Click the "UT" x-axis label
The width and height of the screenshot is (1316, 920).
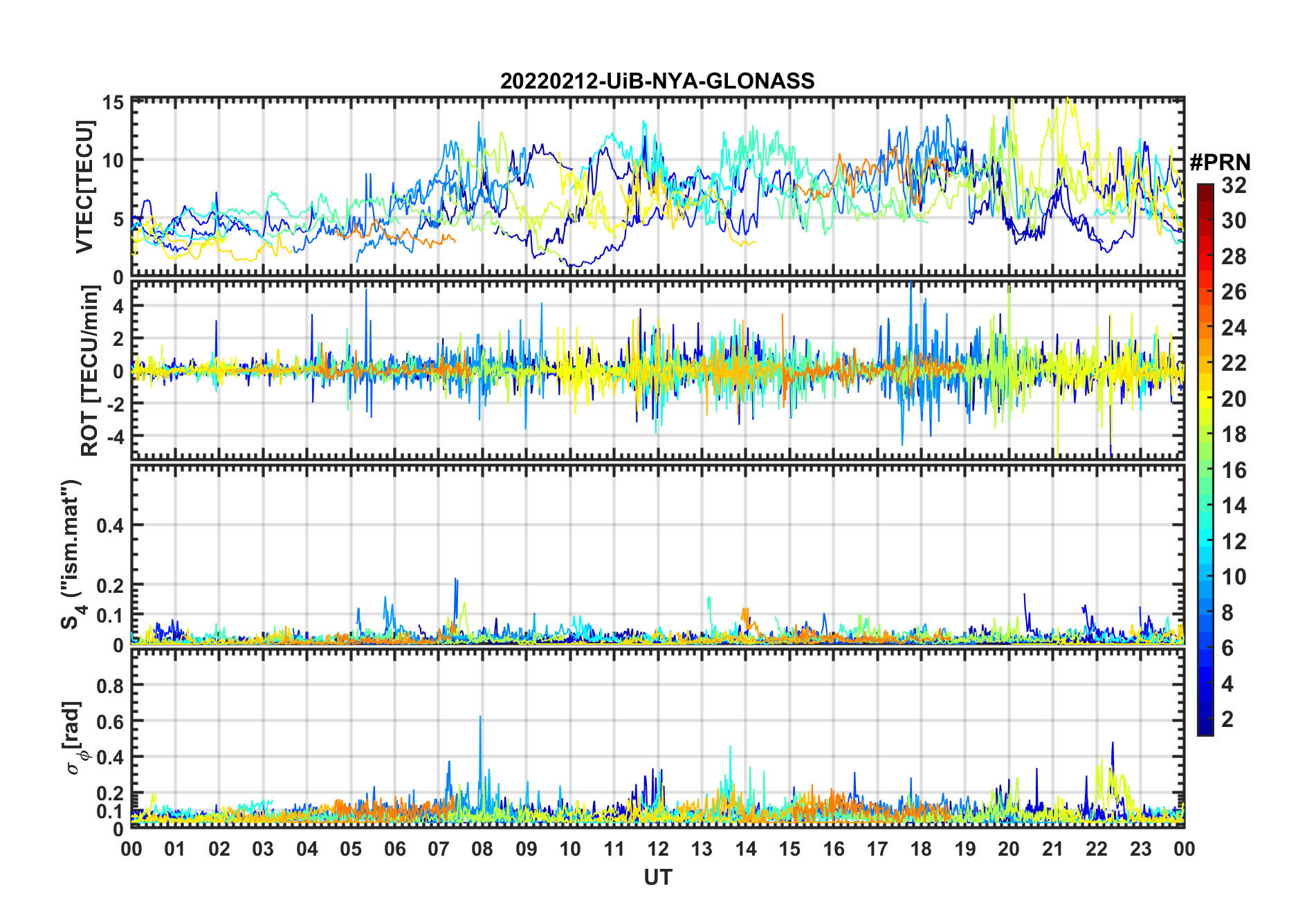[x=658, y=877]
